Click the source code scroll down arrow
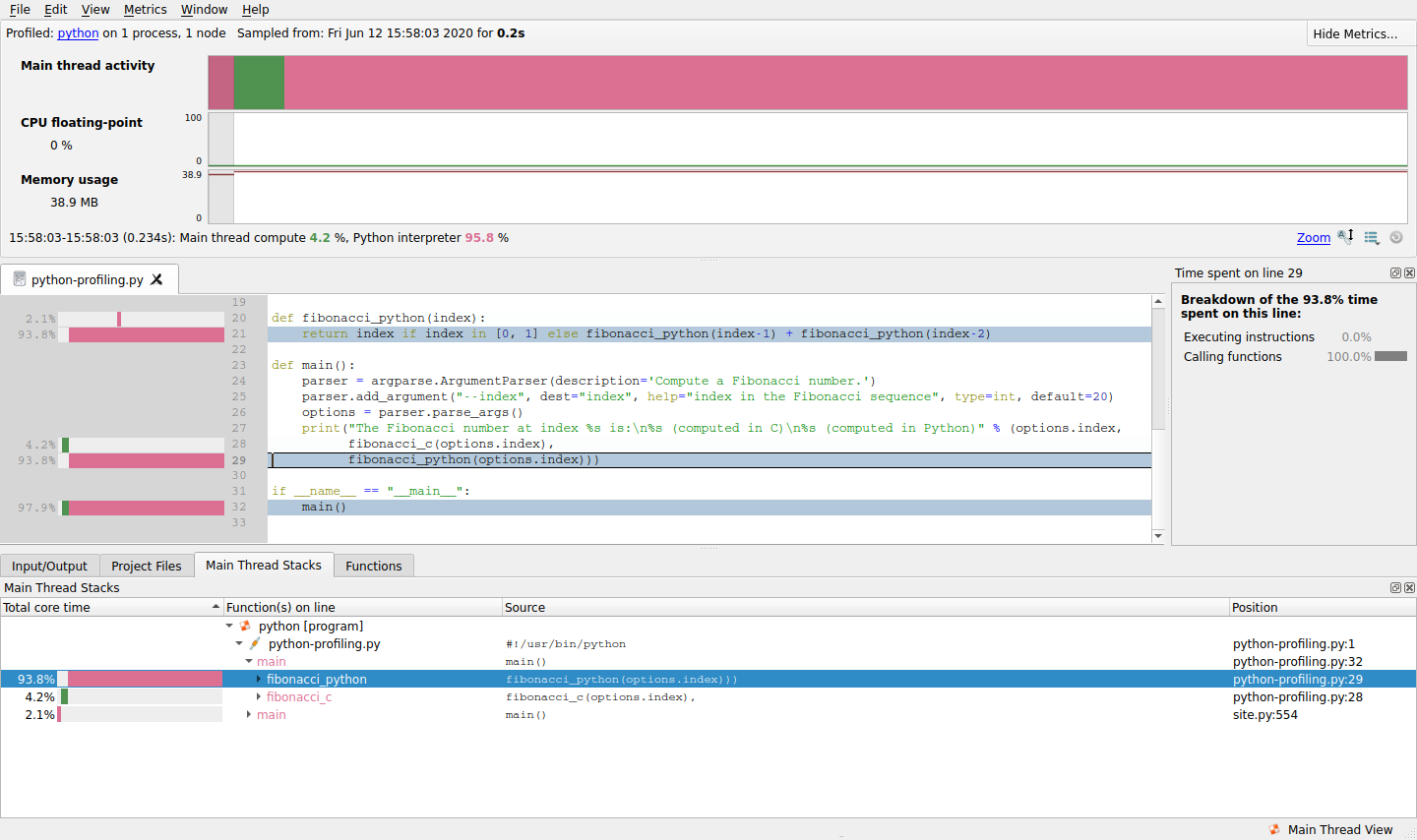Image resolution: width=1417 pixels, height=840 pixels. point(1158,536)
